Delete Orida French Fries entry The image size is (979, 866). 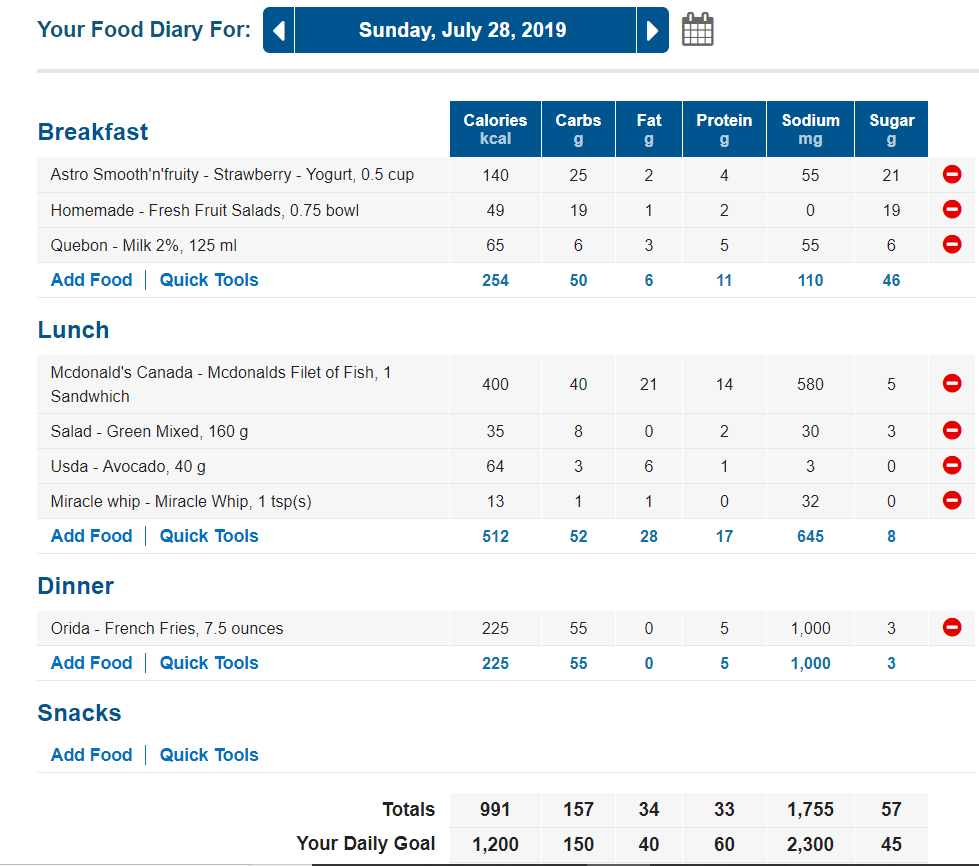[x=952, y=628]
